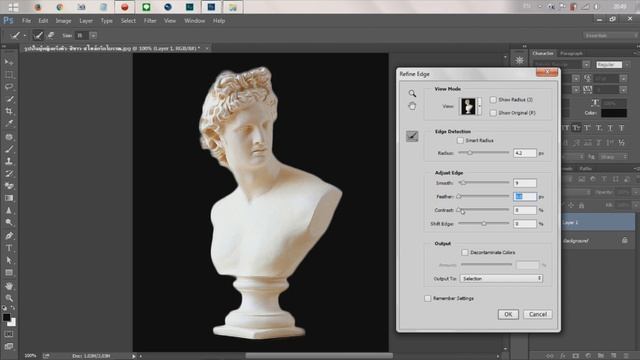
Task: Select the Pen tool
Action: (9, 236)
